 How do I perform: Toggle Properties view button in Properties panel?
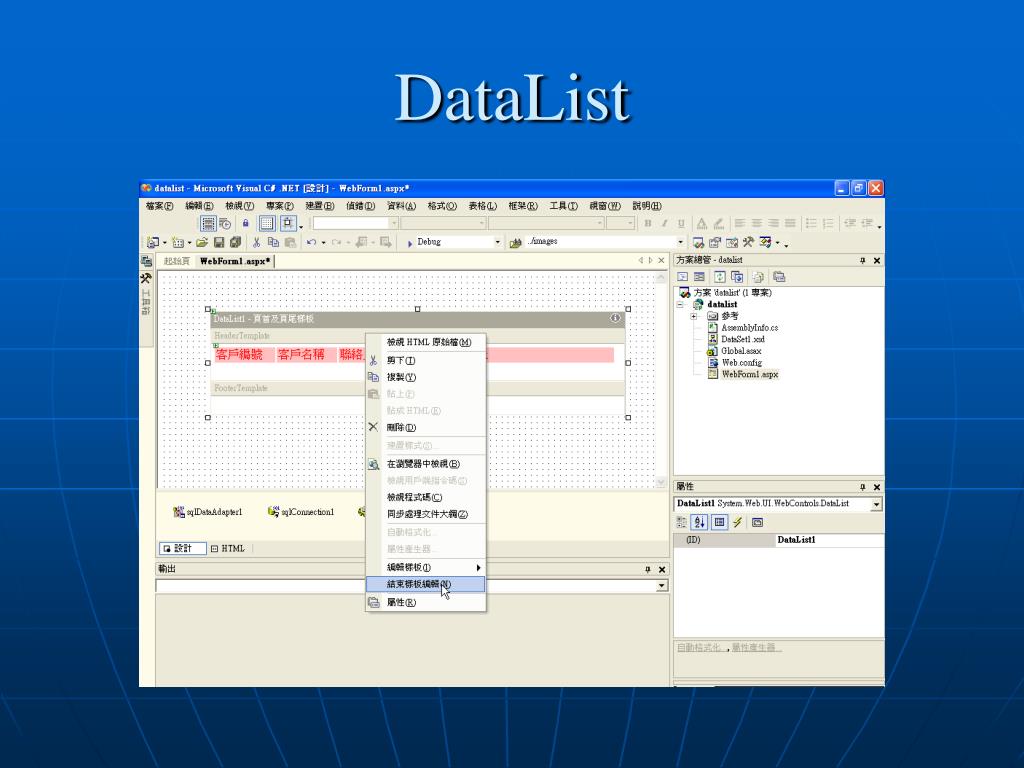[x=719, y=522]
